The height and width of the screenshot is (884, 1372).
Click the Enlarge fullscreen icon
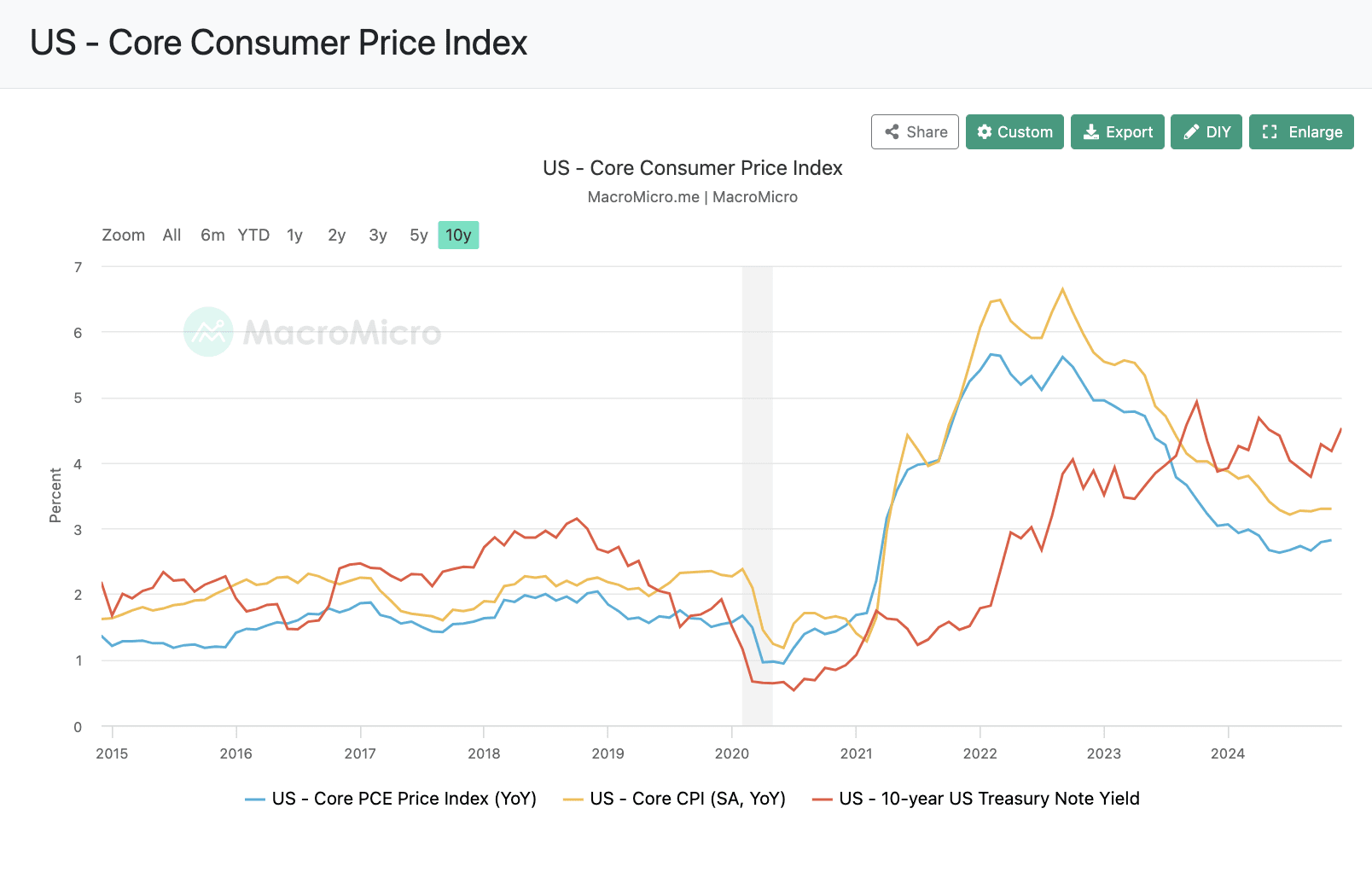[1270, 132]
